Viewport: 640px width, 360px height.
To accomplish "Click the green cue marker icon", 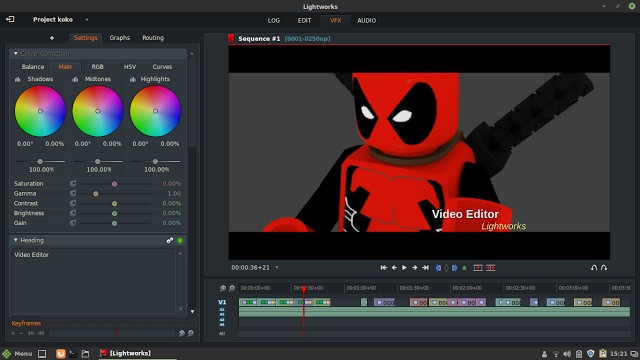I will tap(464, 268).
